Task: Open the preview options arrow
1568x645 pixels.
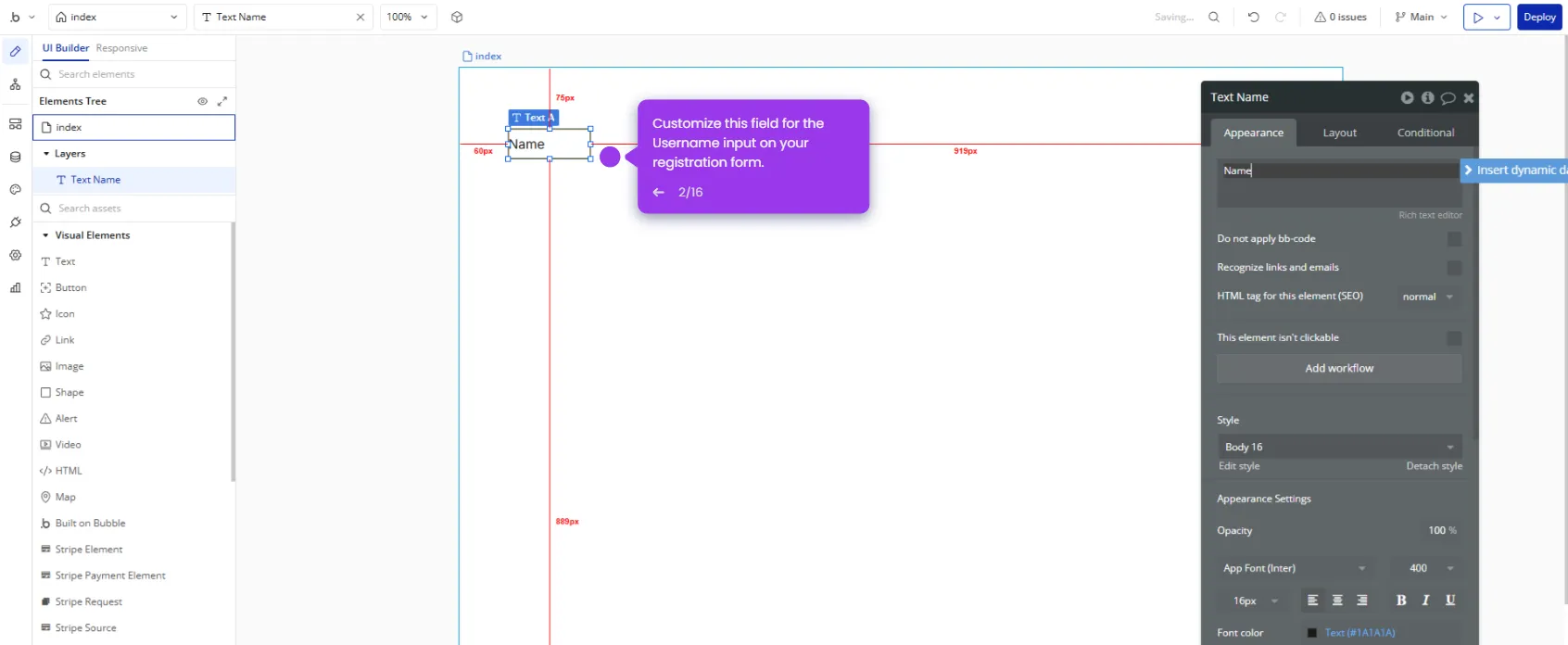Action: (1498, 17)
